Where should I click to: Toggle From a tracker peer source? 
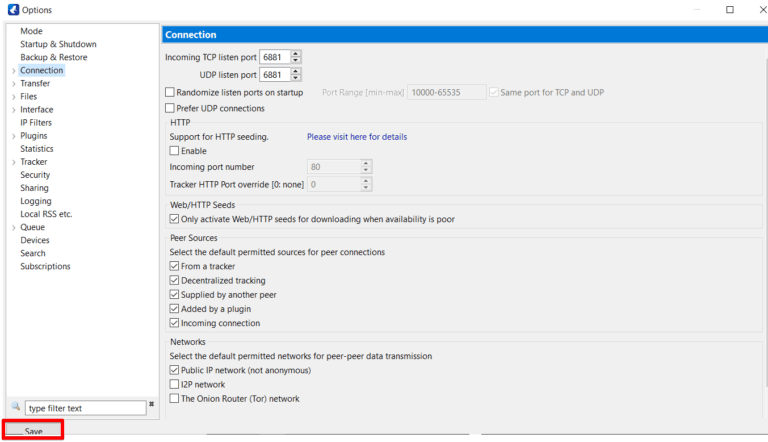(x=174, y=266)
